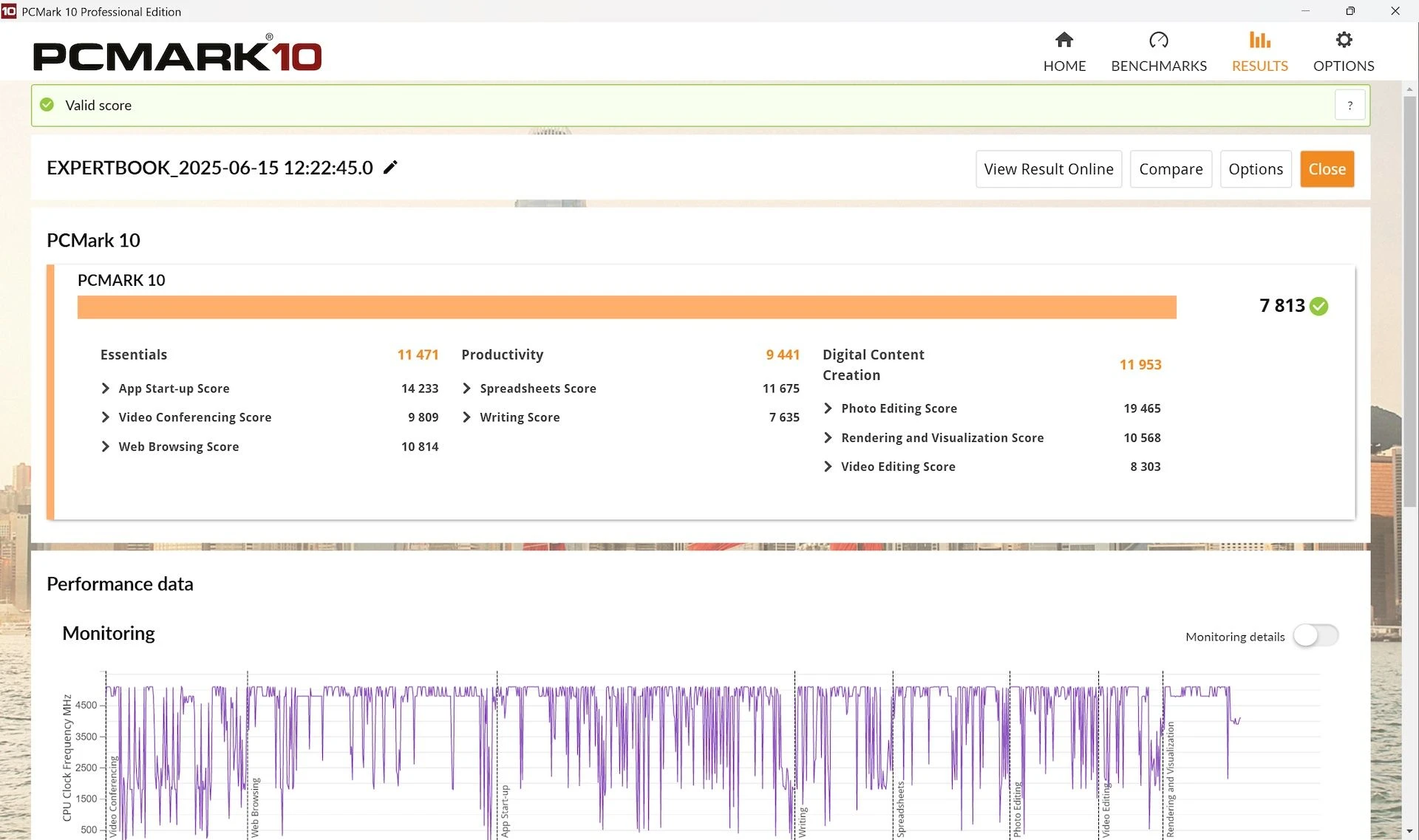Click the Web Browsing marker in chart
This screenshot has height=840, width=1419.
pos(255,807)
